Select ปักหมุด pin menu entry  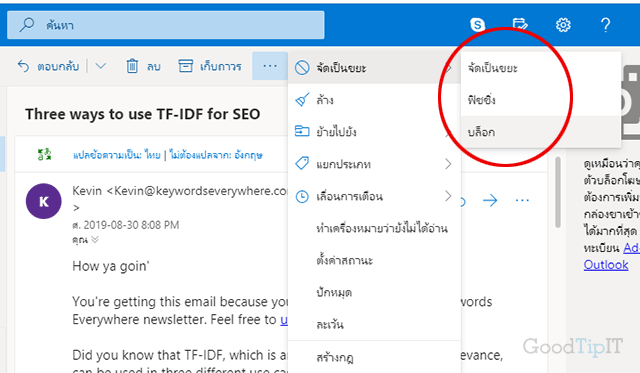[374, 292]
